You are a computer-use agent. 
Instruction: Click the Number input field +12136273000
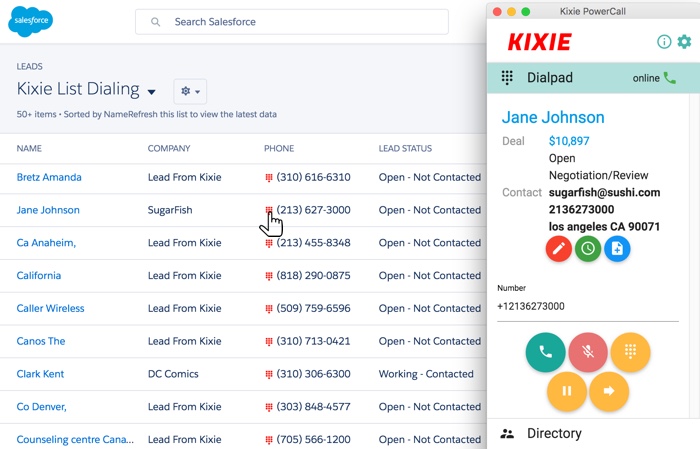588,307
